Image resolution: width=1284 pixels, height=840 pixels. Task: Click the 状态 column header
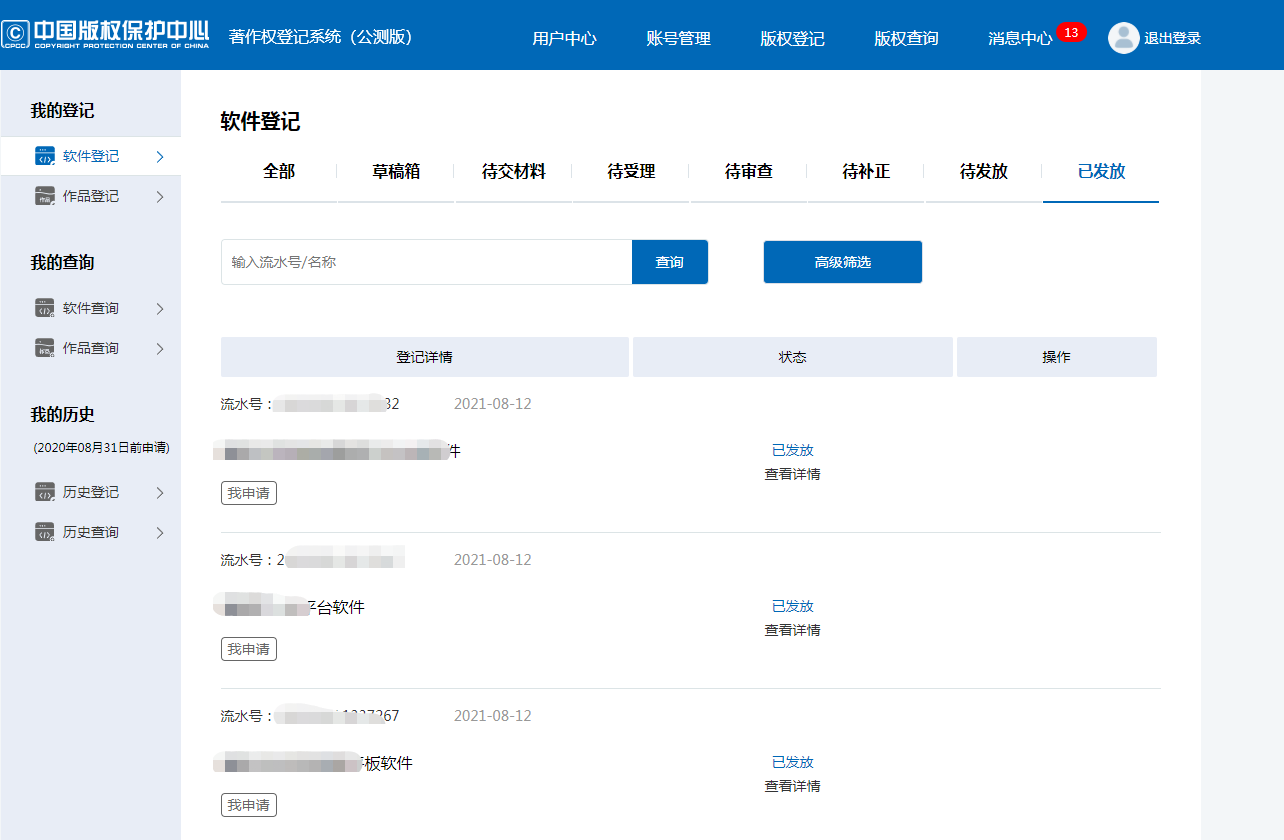[x=793, y=357]
